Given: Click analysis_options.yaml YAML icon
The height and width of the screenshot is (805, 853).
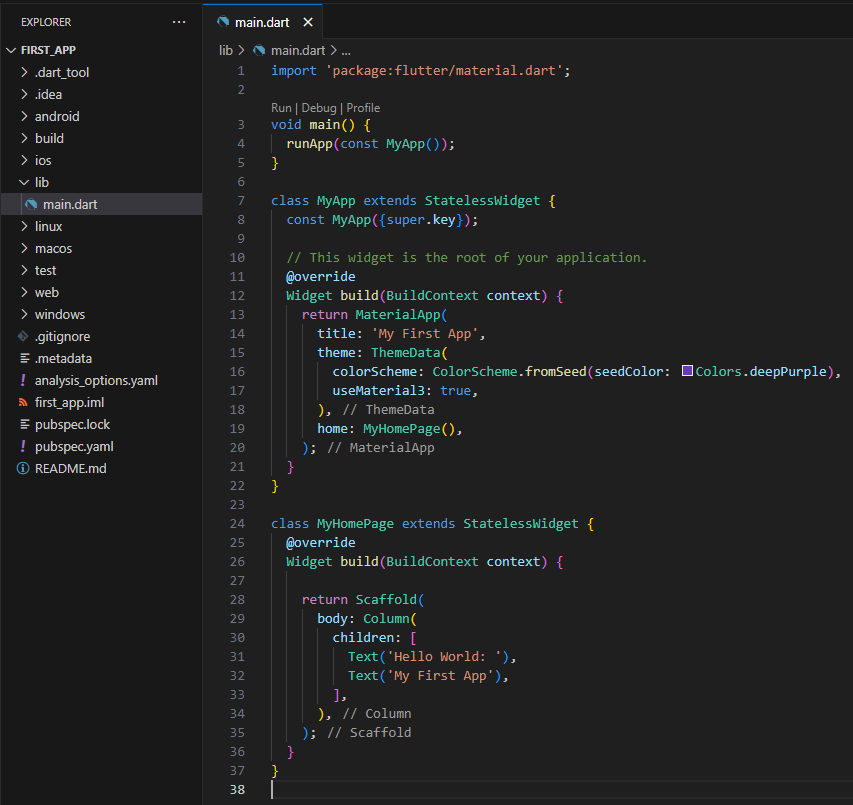Looking at the screenshot, I should pos(23,380).
